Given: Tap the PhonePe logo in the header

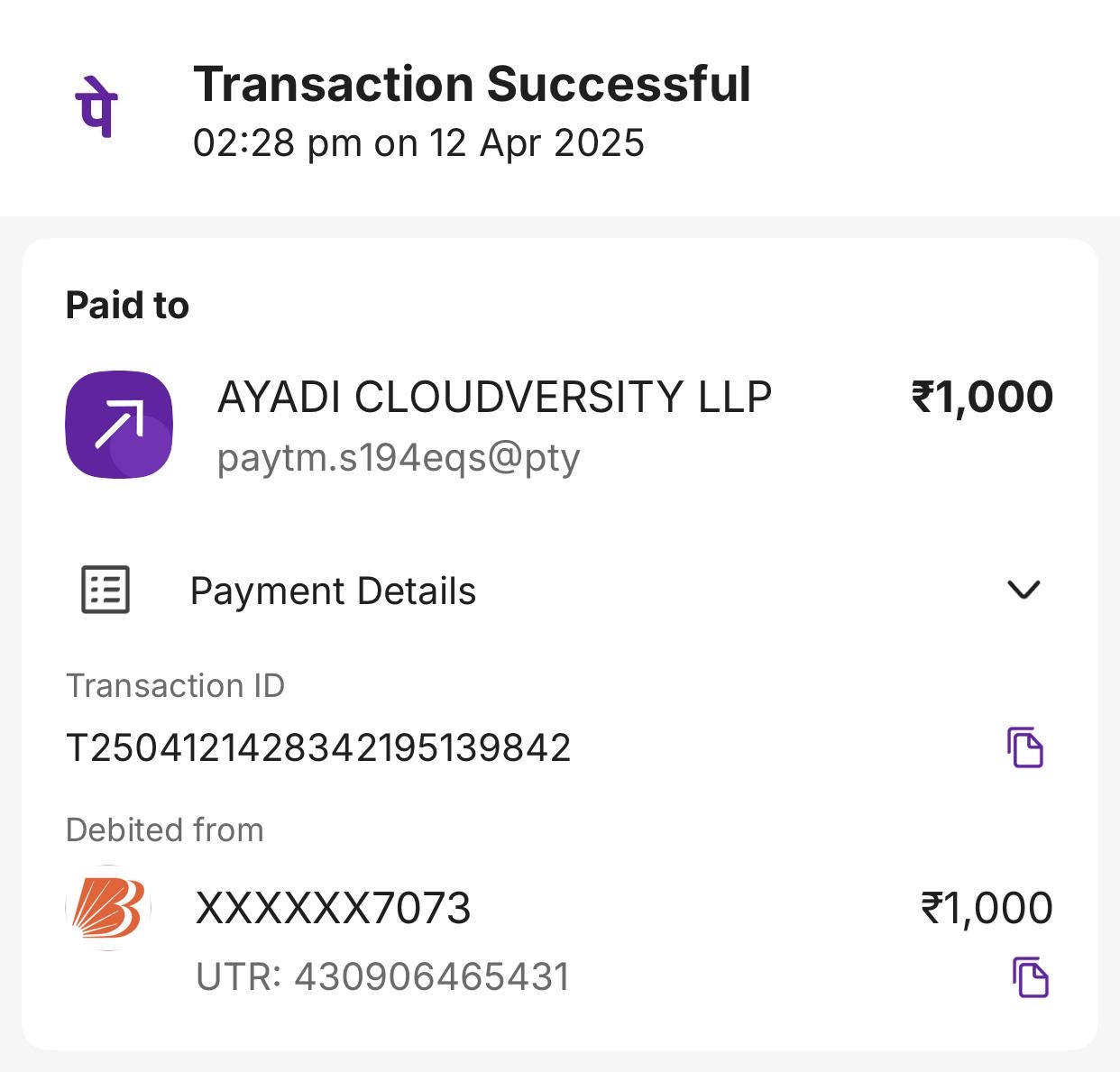Looking at the screenshot, I should point(96,106).
